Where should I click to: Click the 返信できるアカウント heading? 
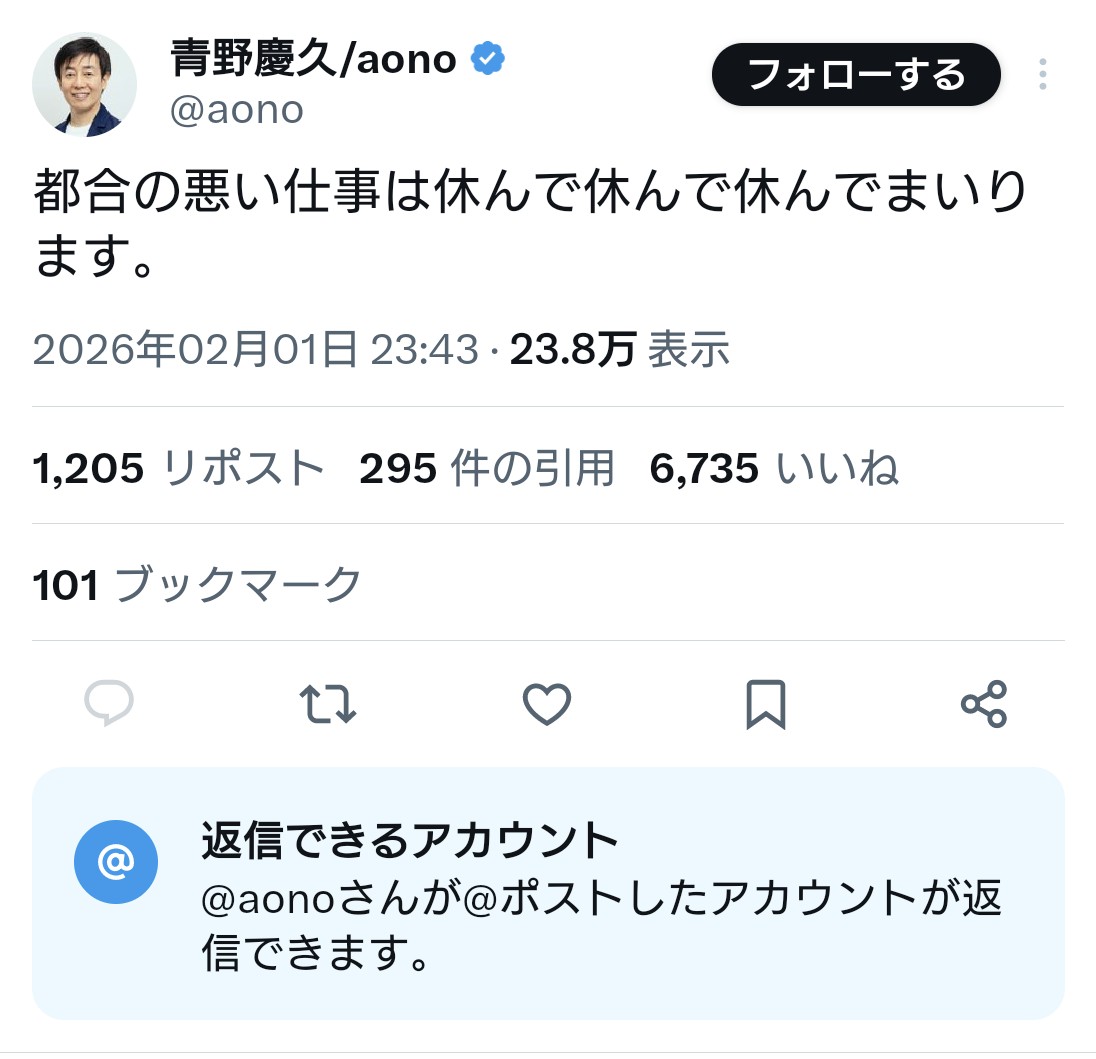[x=410, y=842]
